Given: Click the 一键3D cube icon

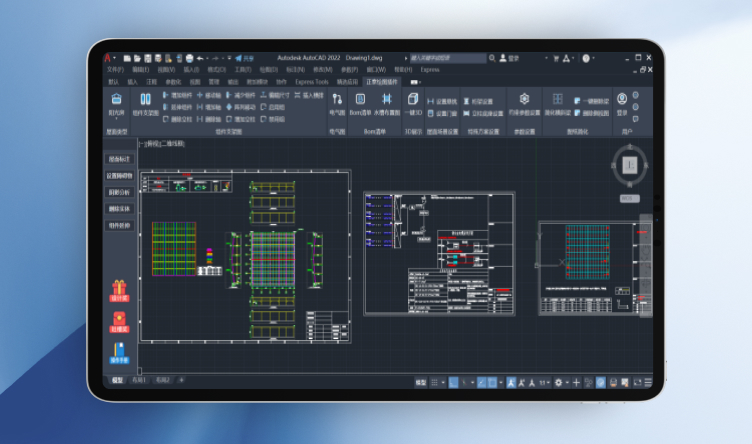Looking at the screenshot, I should pyautogui.click(x=413, y=100).
